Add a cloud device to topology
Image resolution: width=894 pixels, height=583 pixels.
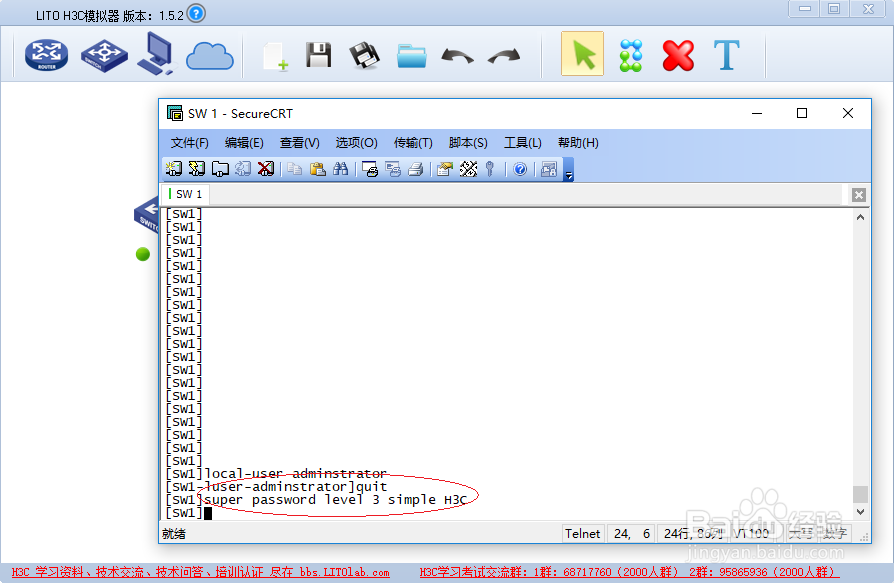point(209,56)
